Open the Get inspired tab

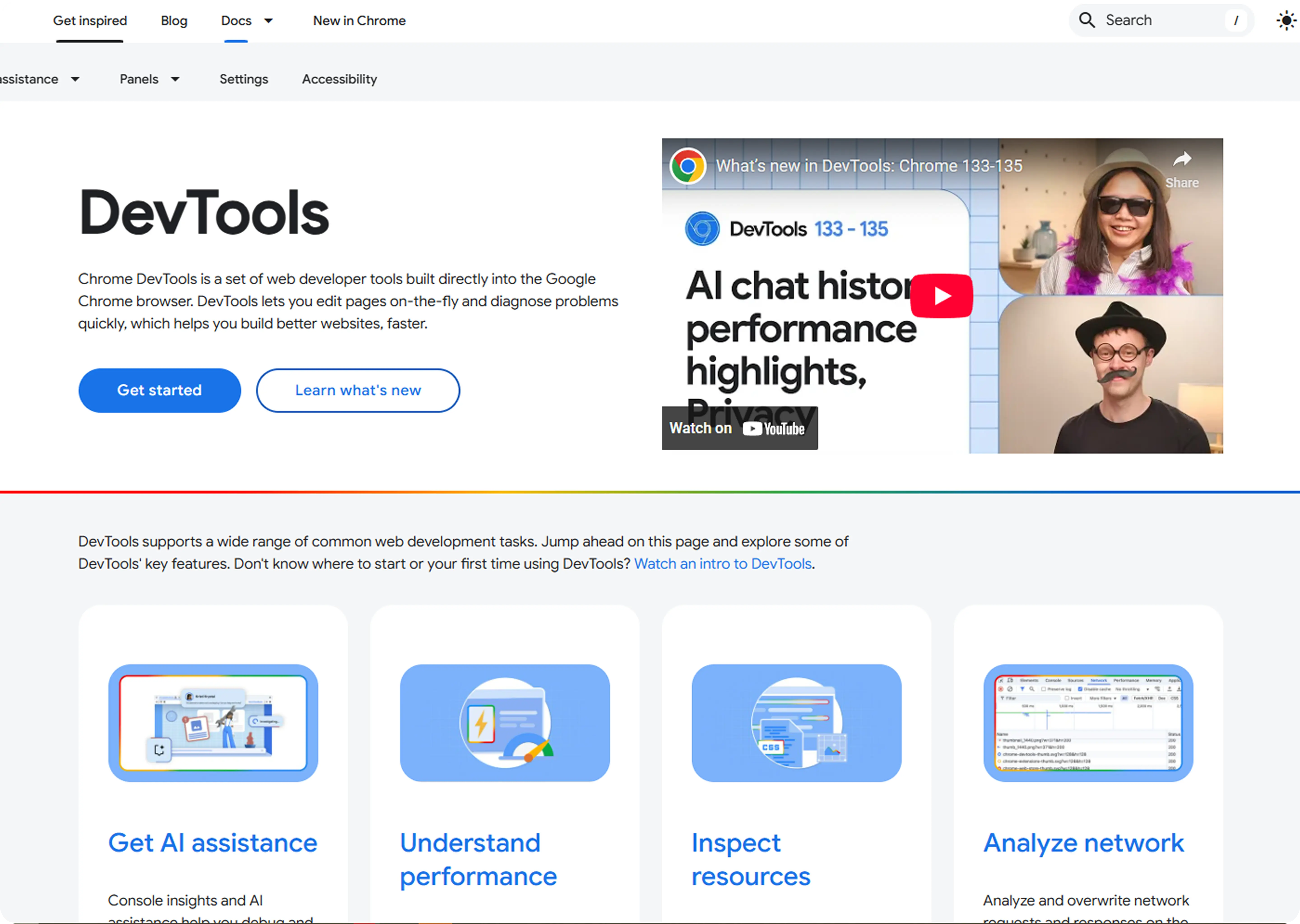pos(90,21)
